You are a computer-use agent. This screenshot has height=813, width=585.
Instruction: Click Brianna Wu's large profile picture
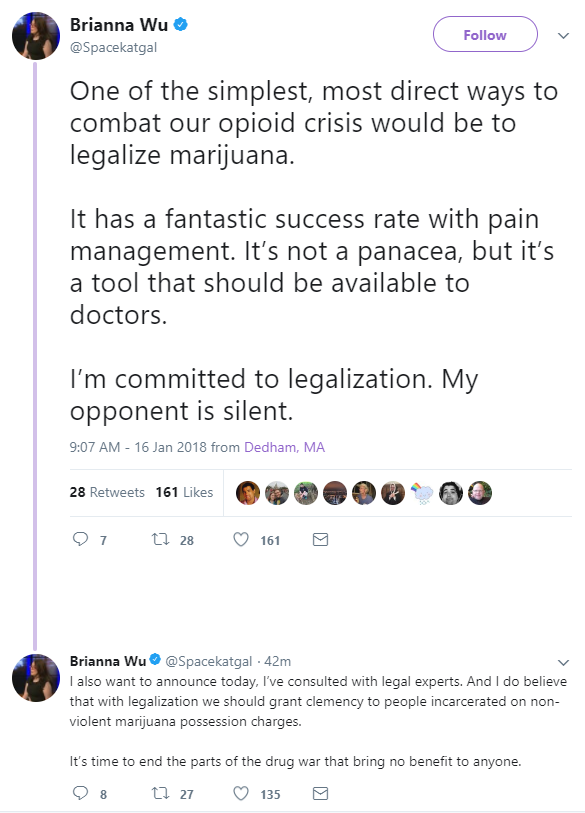click(x=36, y=36)
